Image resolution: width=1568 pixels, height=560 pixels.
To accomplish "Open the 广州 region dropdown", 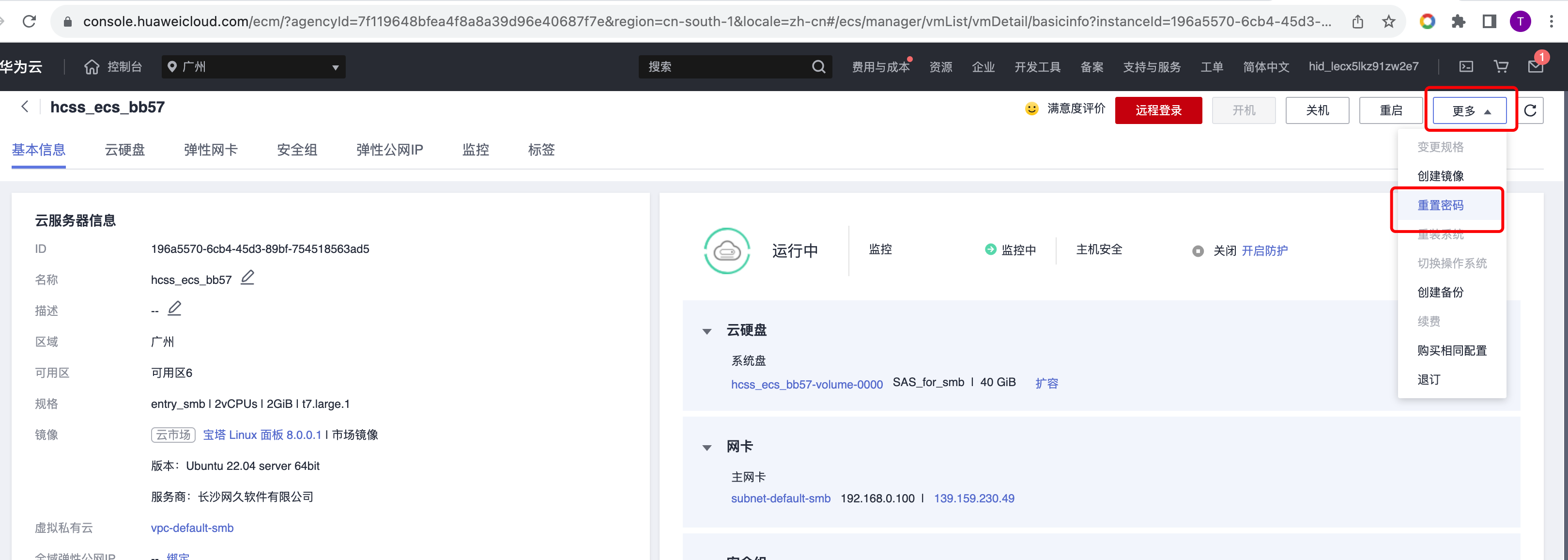I will coord(253,66).
